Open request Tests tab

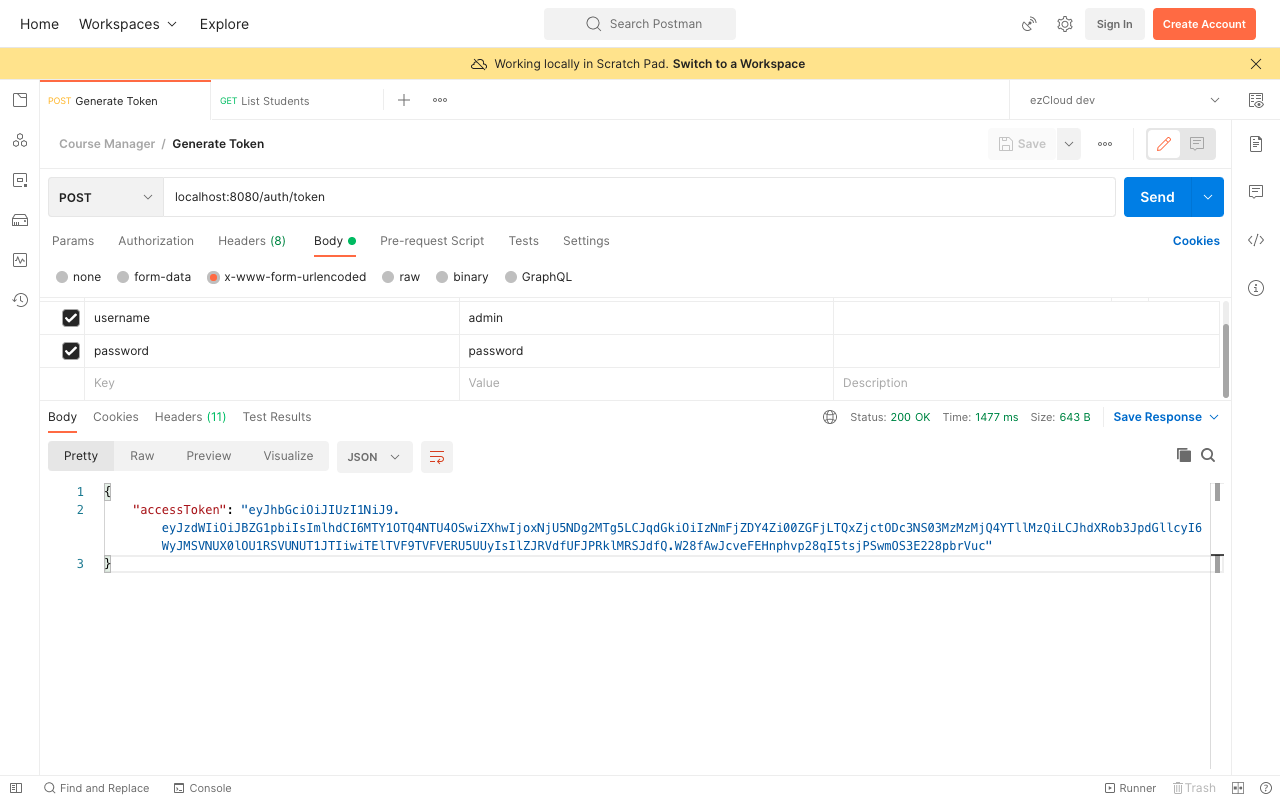524,241
